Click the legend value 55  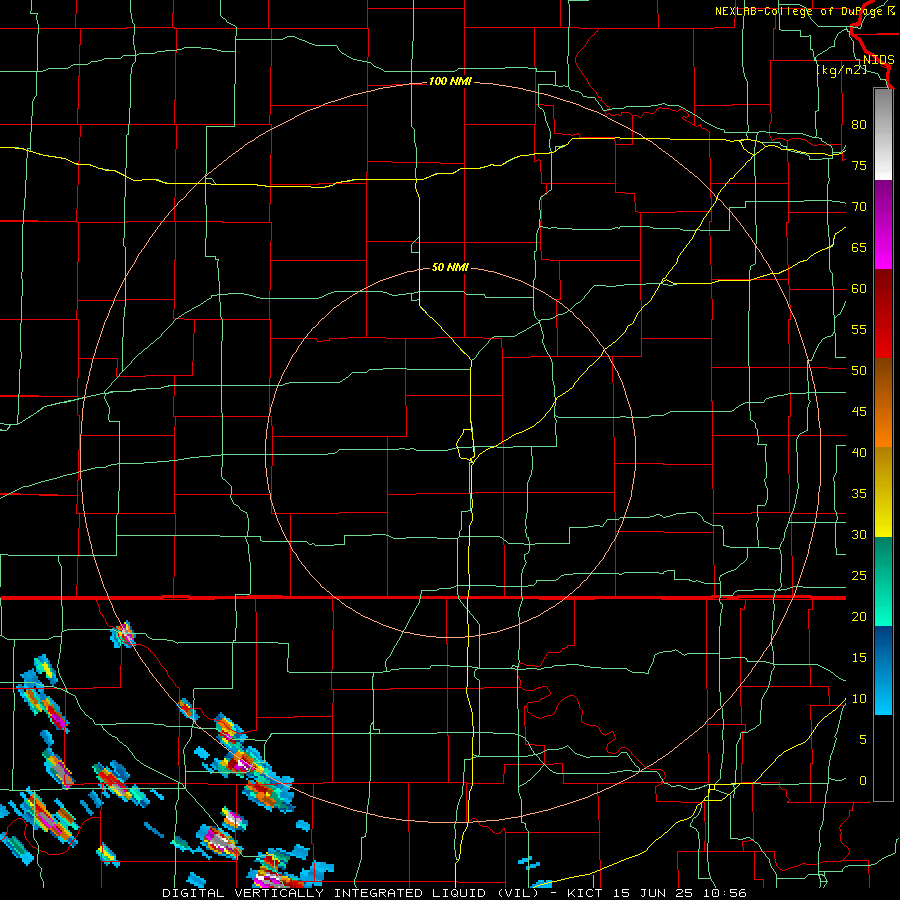(859, 329)
